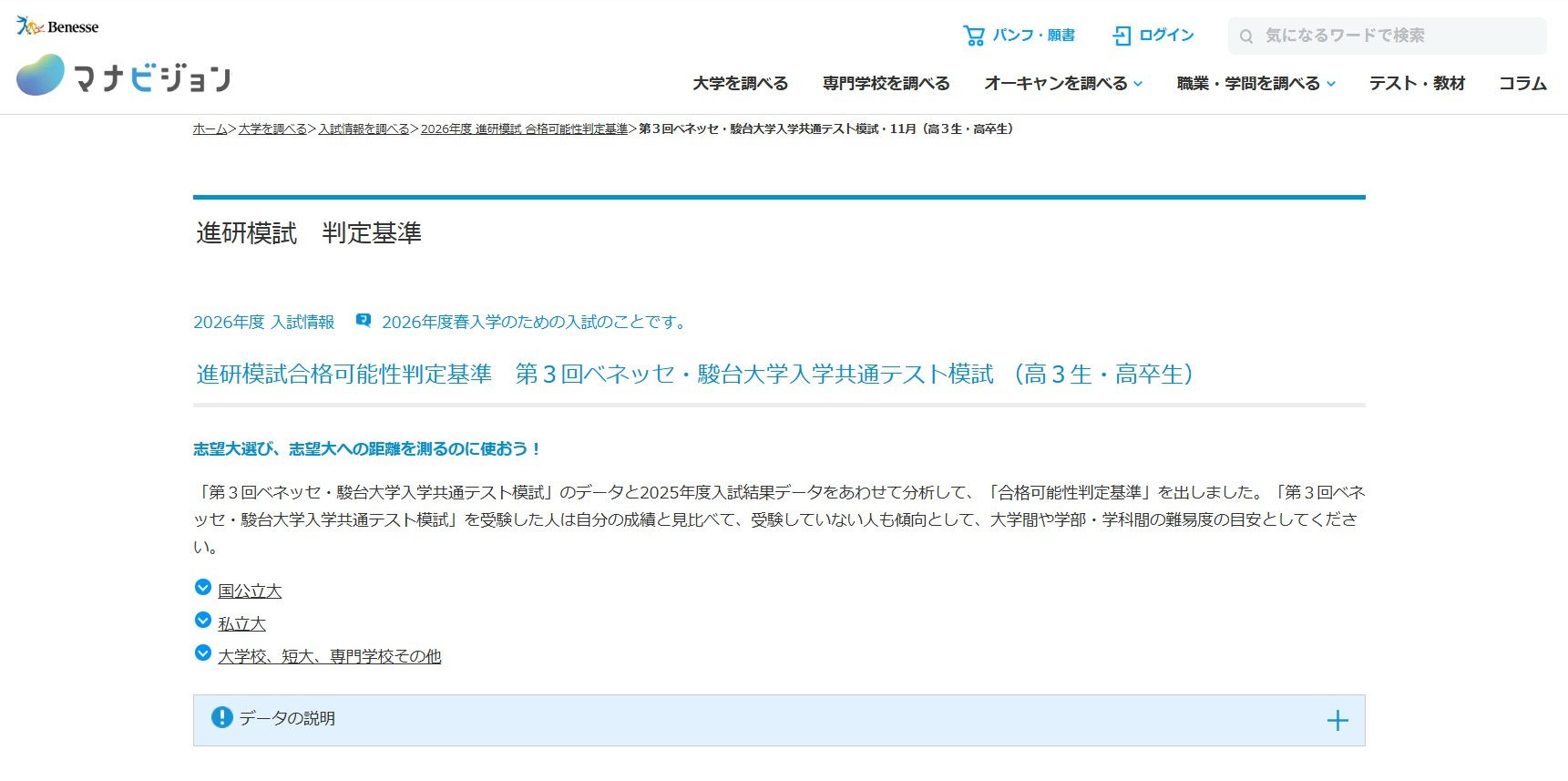Click the 進研模試 判定基準 page heading
The width and height of the screenshot is (1568, 781).
tap(309, 233)
